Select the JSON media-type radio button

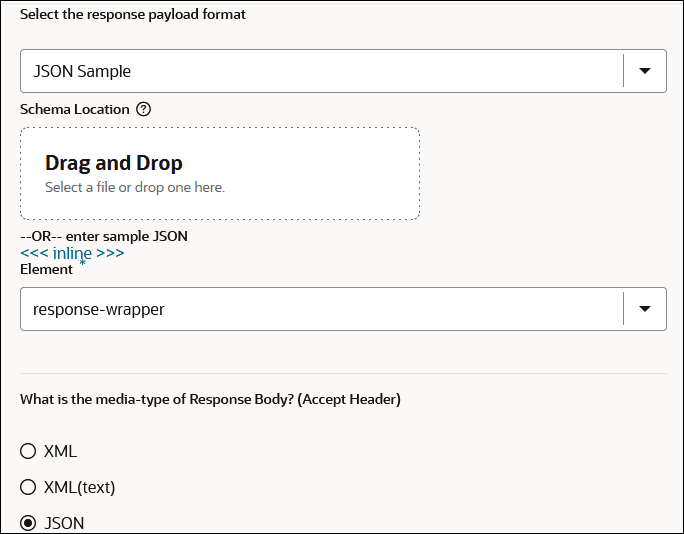(x=28, y=523)
